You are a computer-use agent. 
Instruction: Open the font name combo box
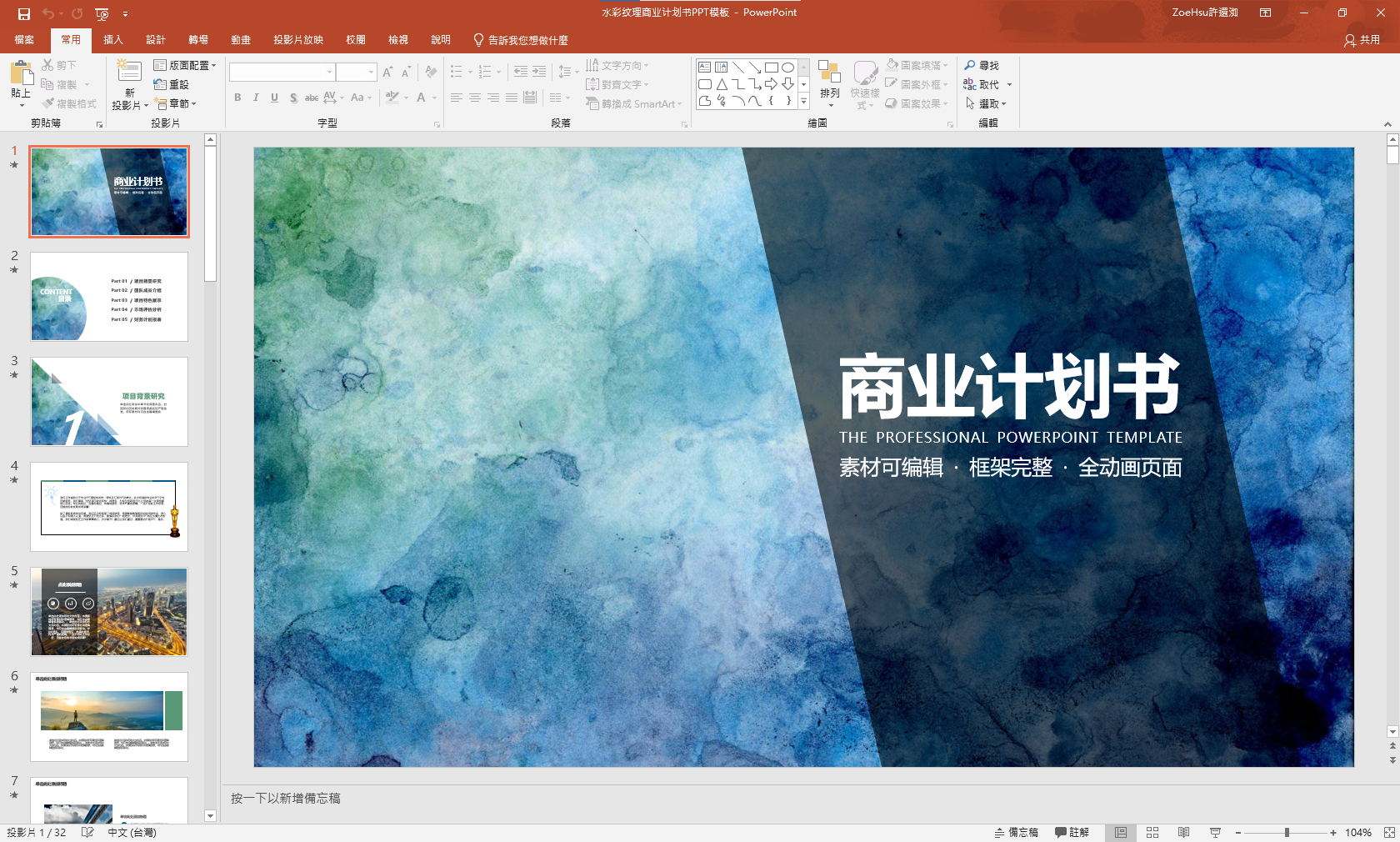pyautogui.click(x=282, y=73)
